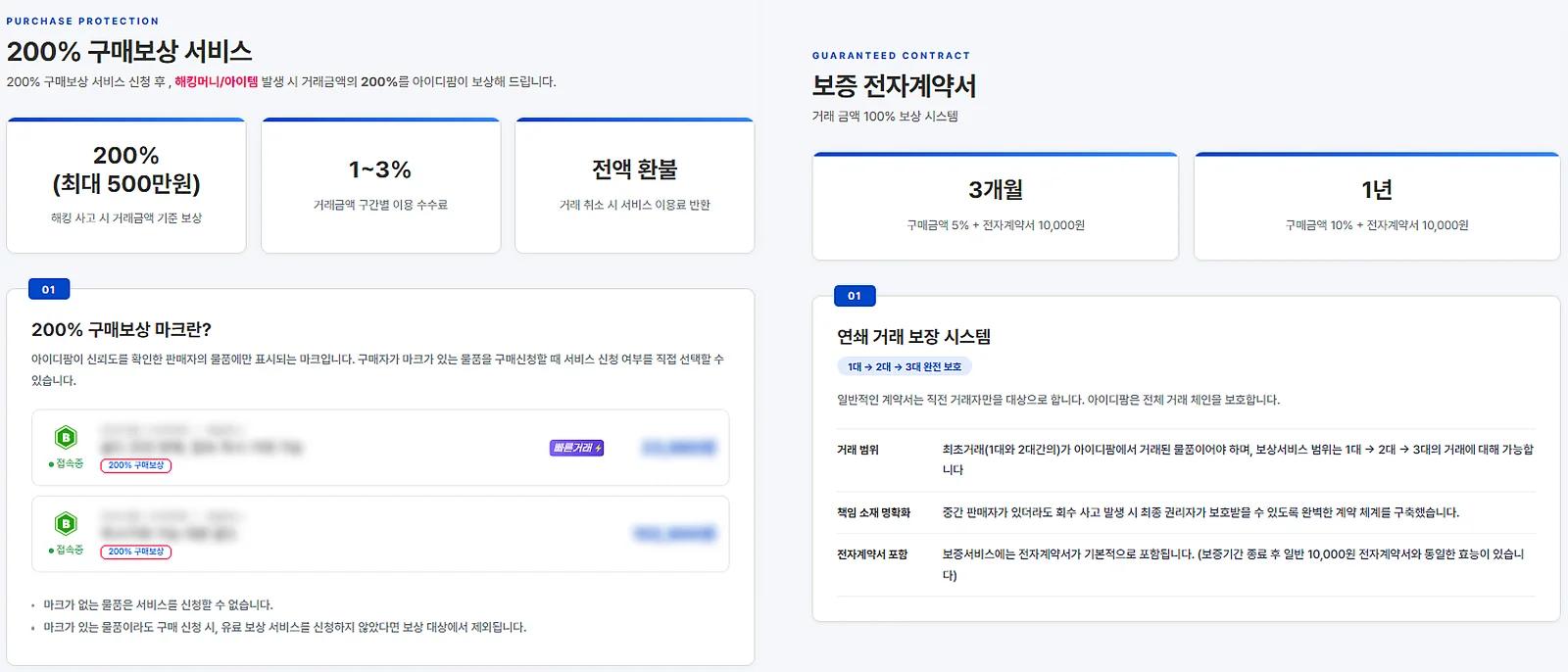Open the sample listing row with the 빠른거래 badge
1568x672 pixels.
380,448
